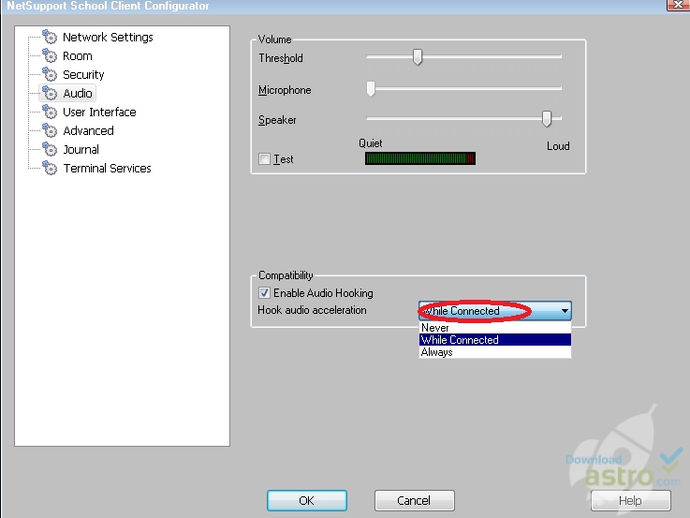Select the Room settings page
This screenshot has height=518, width=690.
coord(77,56)
